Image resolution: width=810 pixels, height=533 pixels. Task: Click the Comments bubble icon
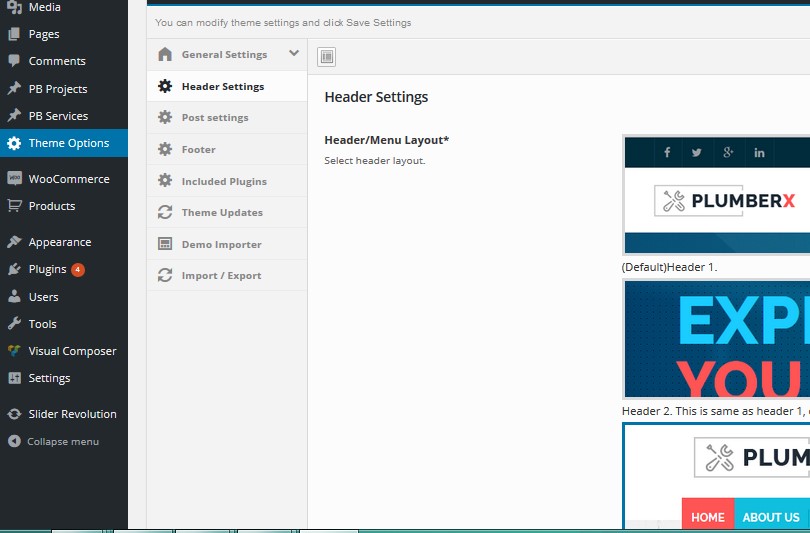point(14,61)
